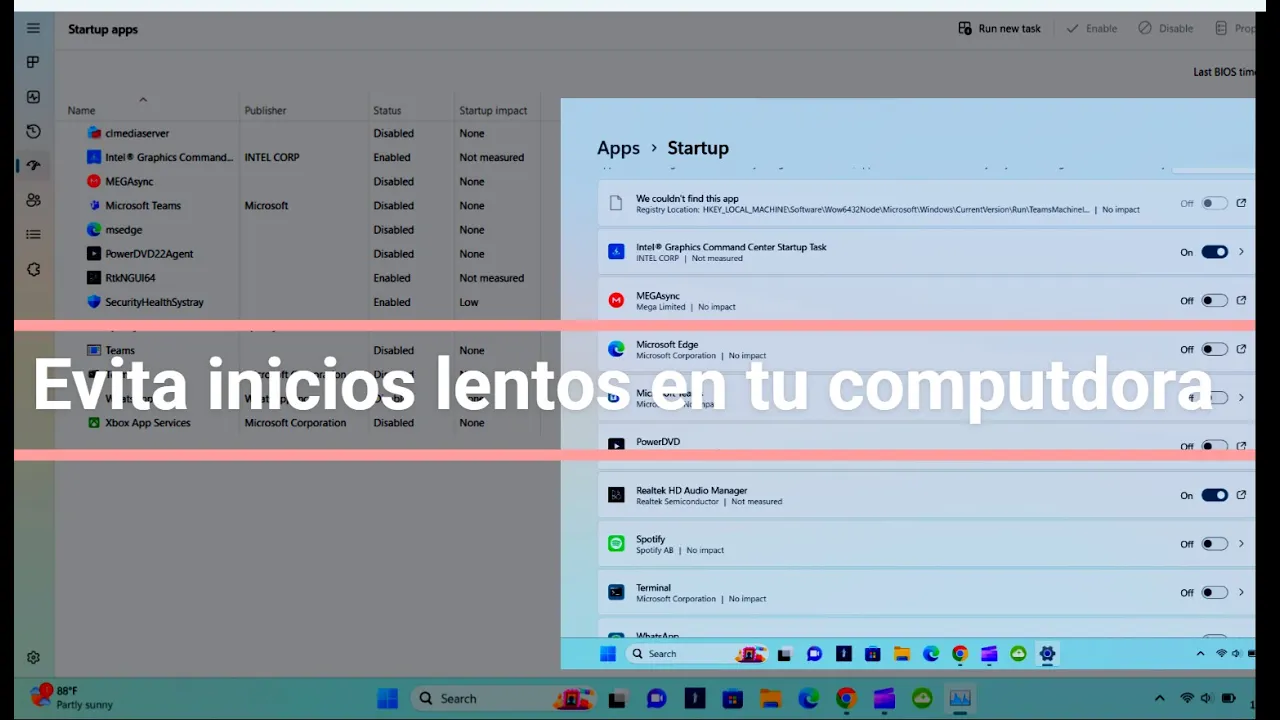Click Settings gear icon in inner taskbar
This screenshot has width=1280, height=720.
1047,654
